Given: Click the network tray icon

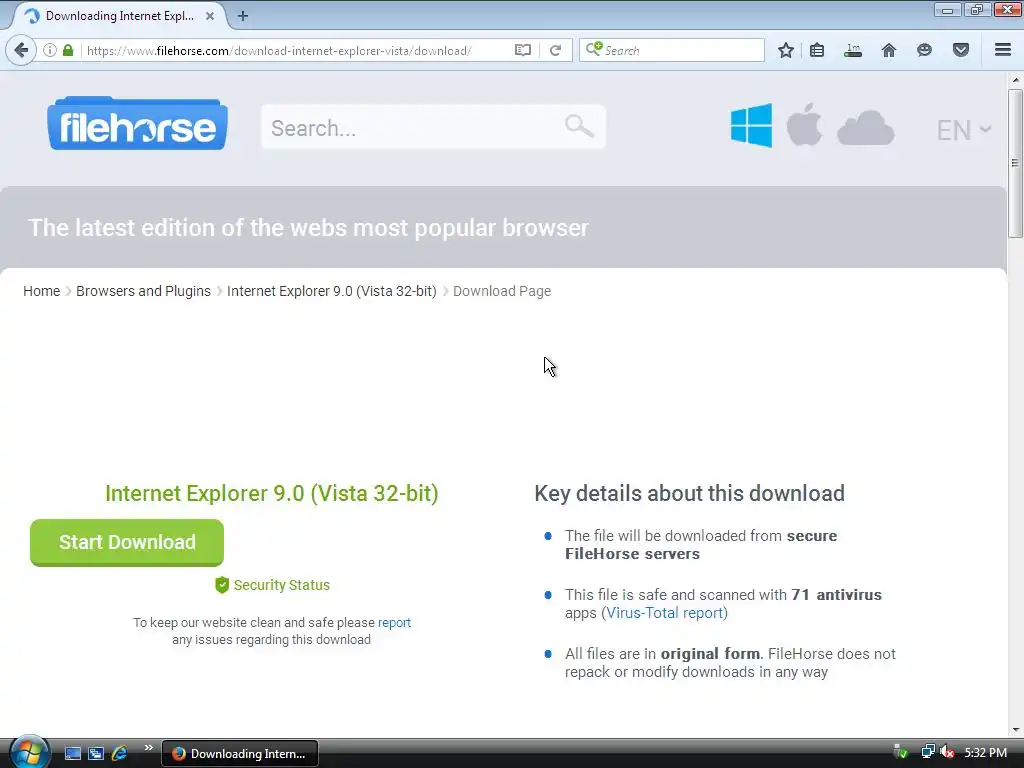Looking at the screenshot, I should coord(927,752).
